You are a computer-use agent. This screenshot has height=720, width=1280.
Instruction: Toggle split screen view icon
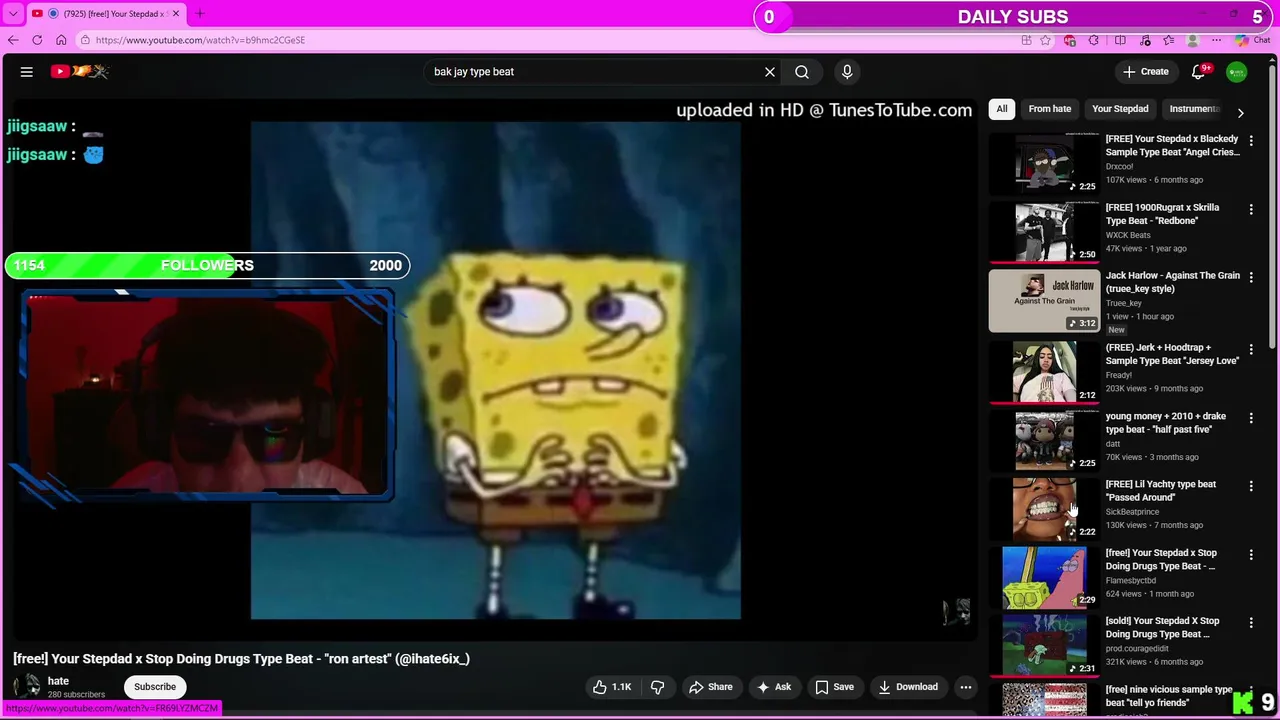[x=1120, y=40]
